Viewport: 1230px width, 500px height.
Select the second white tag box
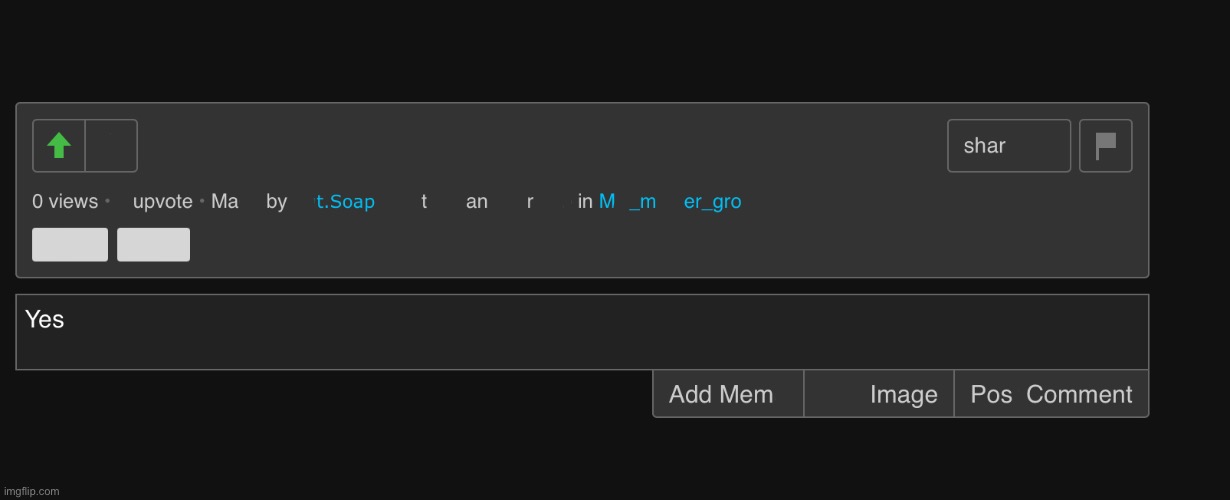click(x=153, y=245)
